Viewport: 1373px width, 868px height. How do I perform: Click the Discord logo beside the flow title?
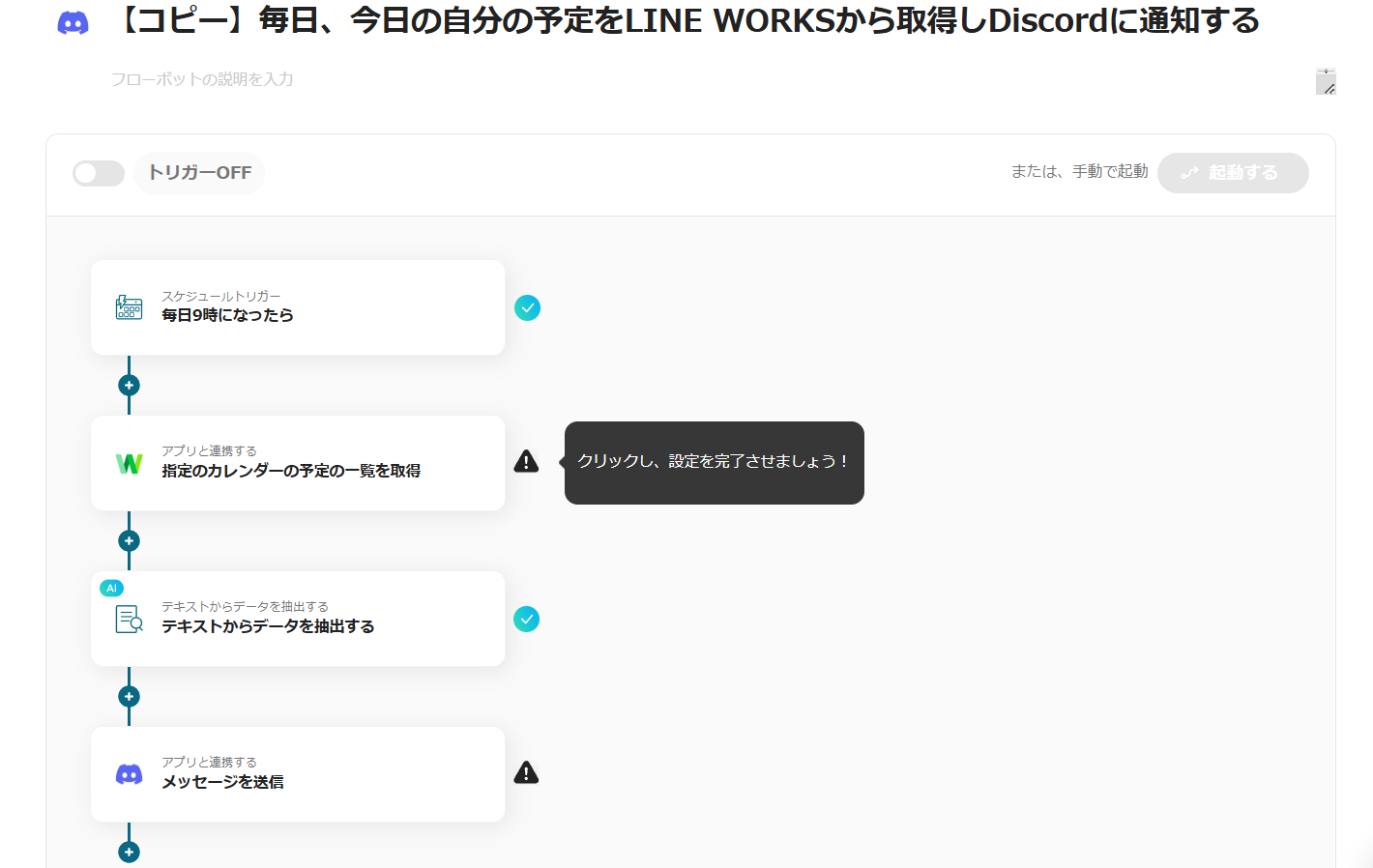coord(73,22)
